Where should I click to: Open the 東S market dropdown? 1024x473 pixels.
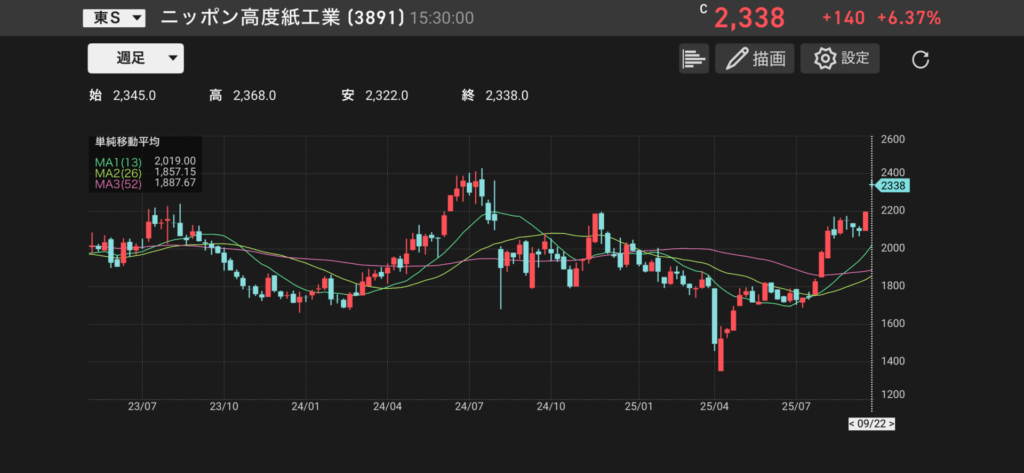coord(114,18)
